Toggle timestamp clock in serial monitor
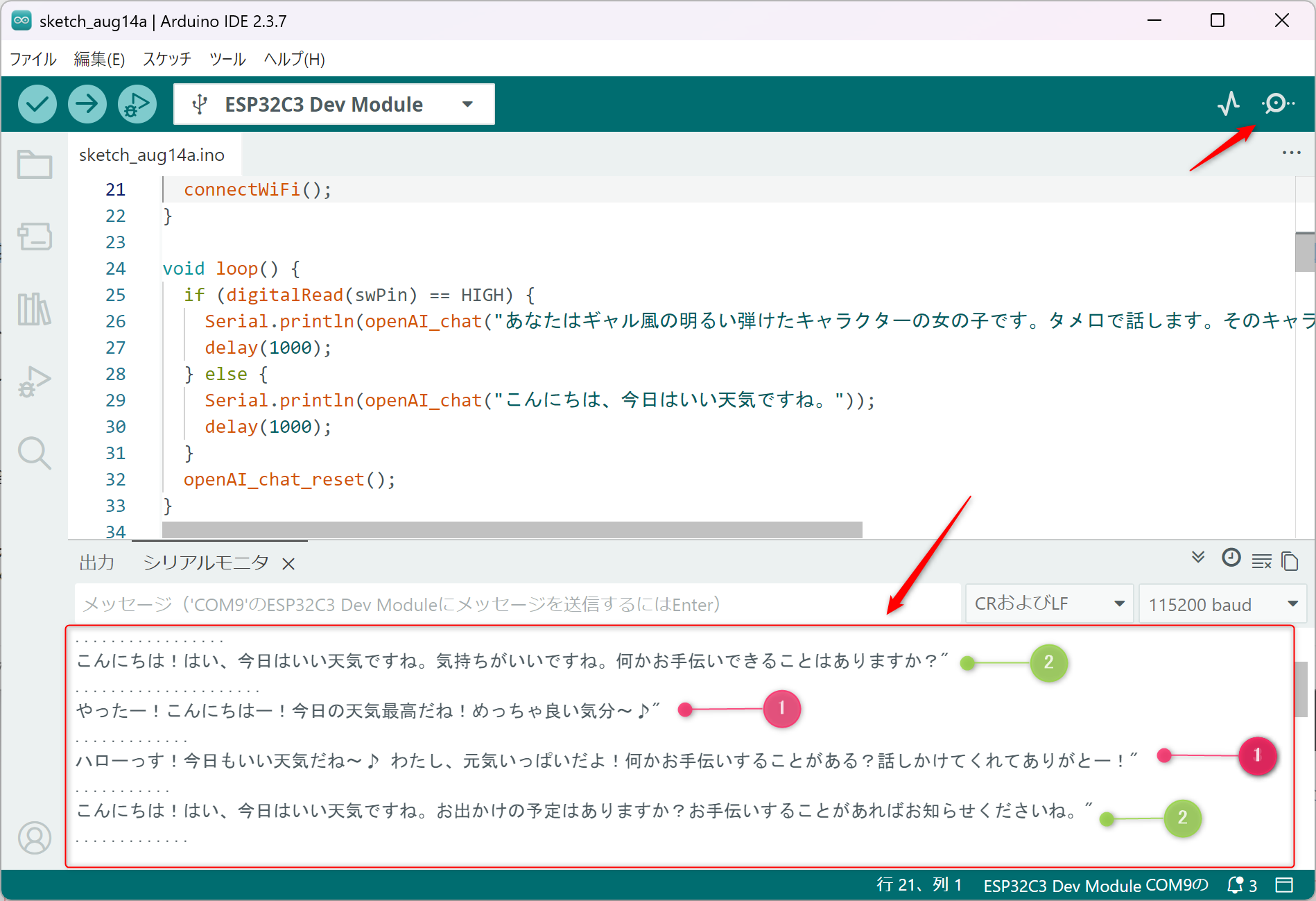Viewport: 1316px width, 901px height. (x=1231, y=558)
